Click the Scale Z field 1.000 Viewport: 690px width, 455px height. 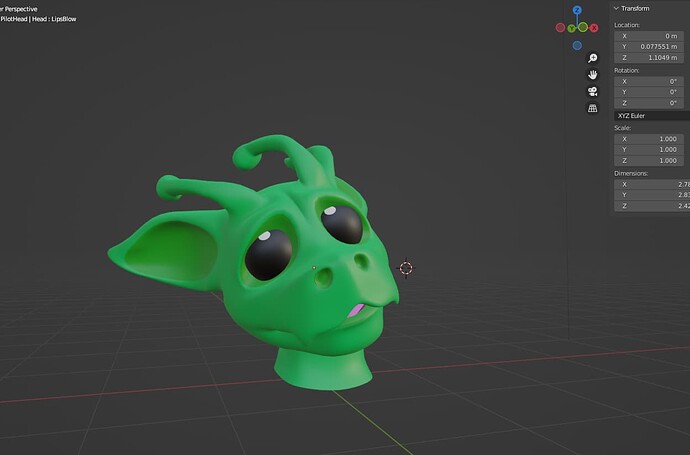[649, 161]
